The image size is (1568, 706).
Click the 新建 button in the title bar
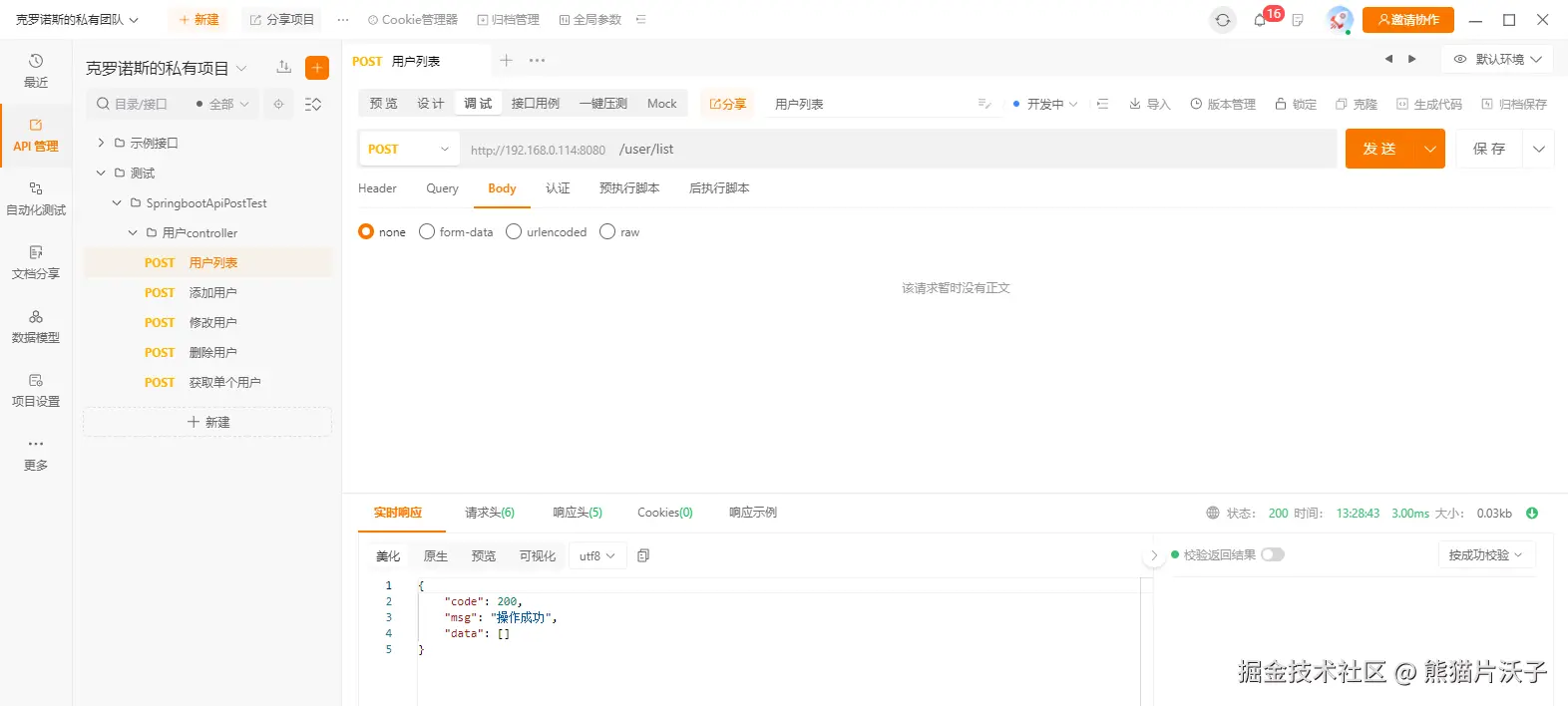(198, 20)
